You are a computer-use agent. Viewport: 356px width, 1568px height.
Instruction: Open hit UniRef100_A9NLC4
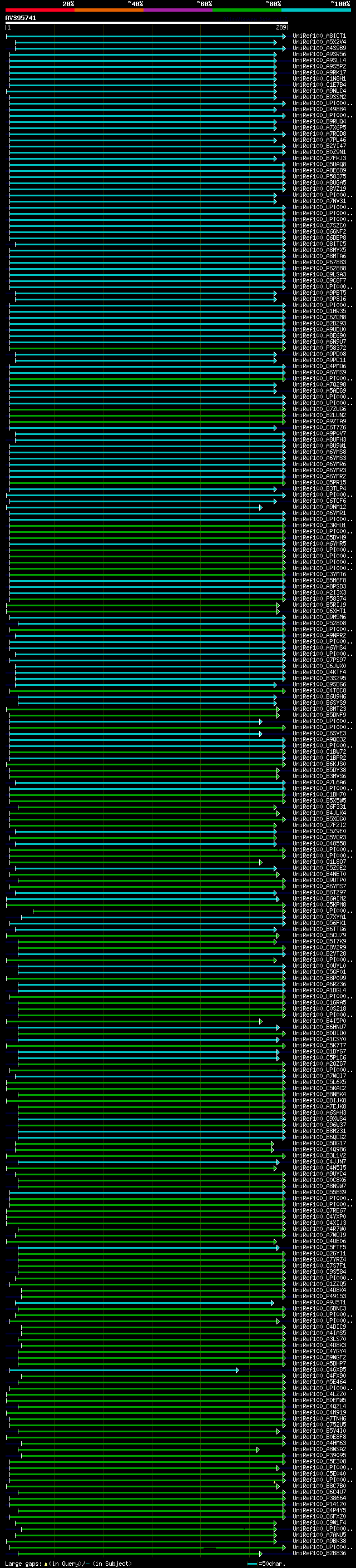(x=319, y=91)
